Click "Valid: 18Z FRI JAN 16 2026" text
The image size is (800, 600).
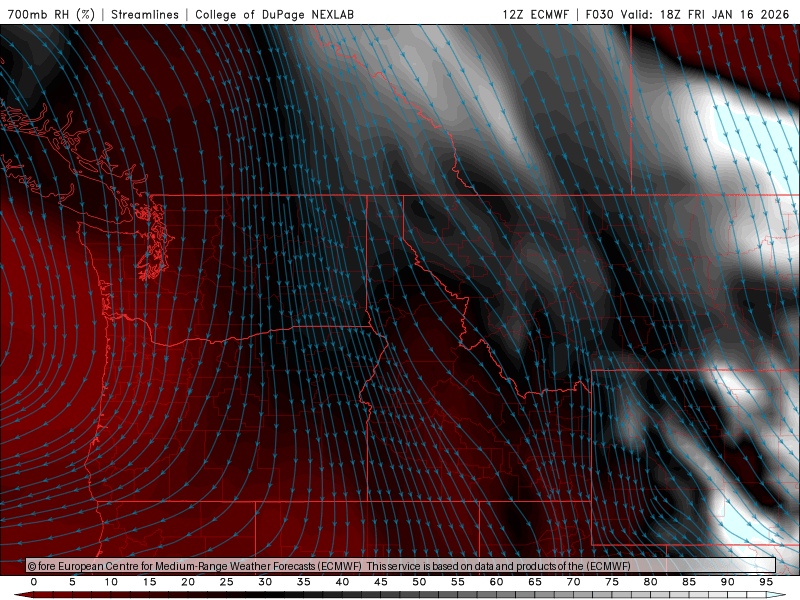pyautogui.click(x=705, y=14)
